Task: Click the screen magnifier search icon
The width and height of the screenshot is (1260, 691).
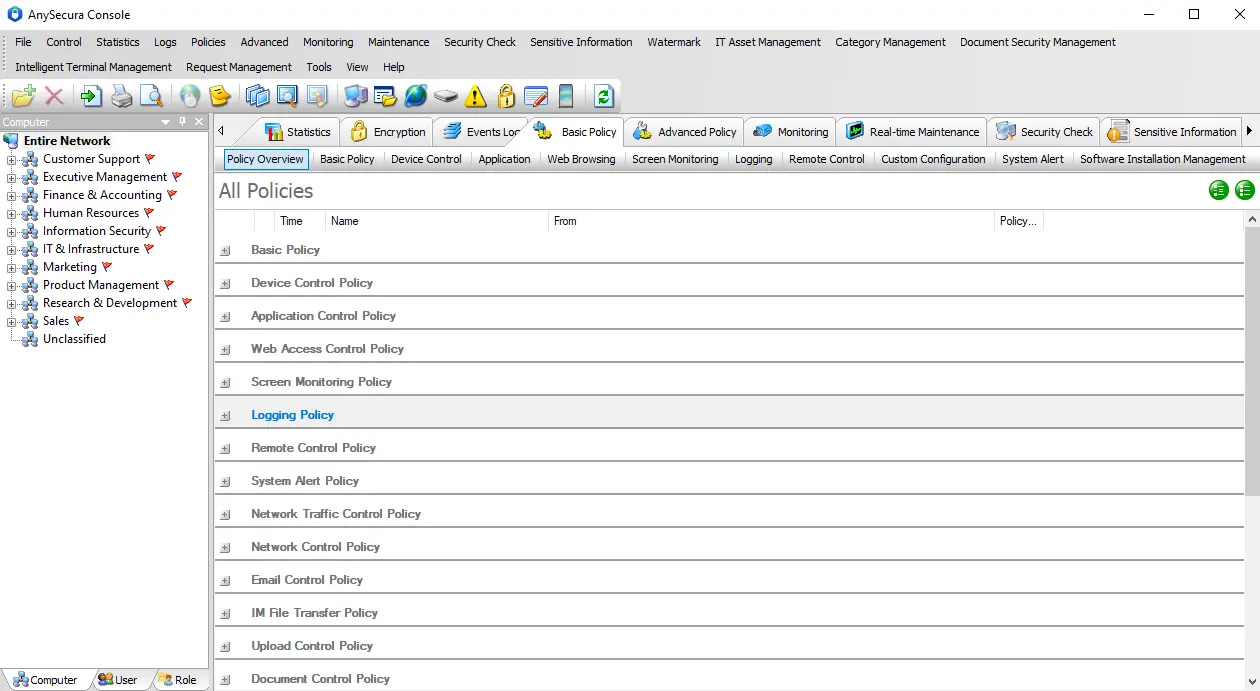Action: 287,96
